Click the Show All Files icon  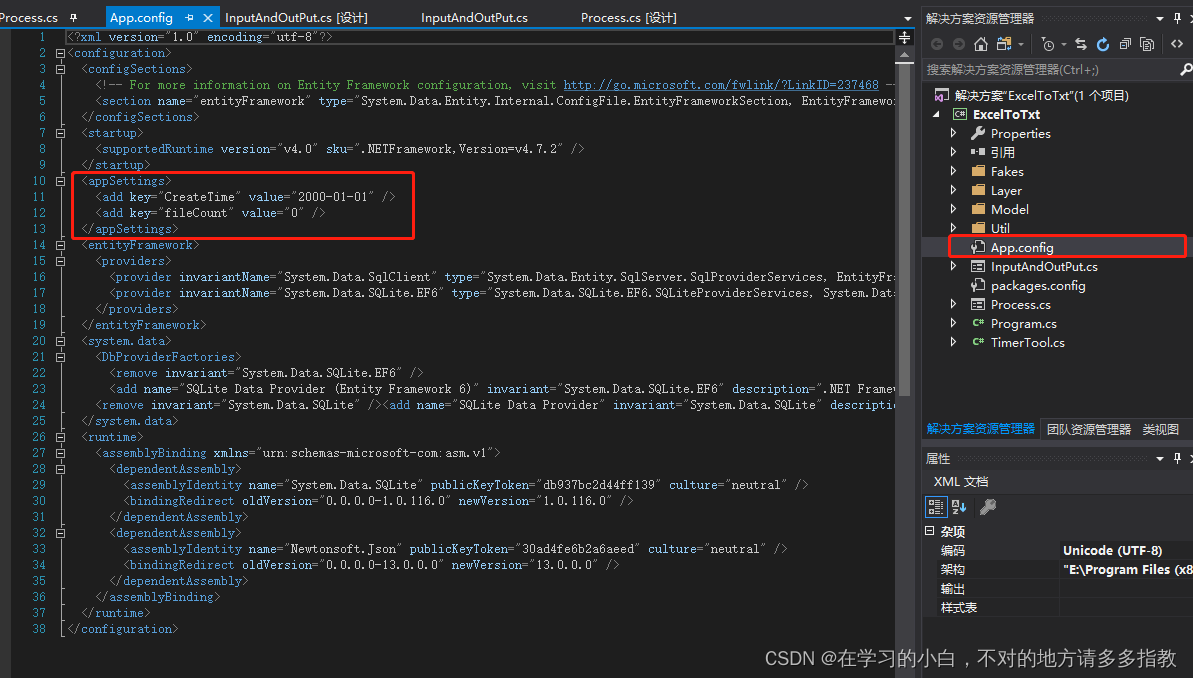[x=1148, y=43]
